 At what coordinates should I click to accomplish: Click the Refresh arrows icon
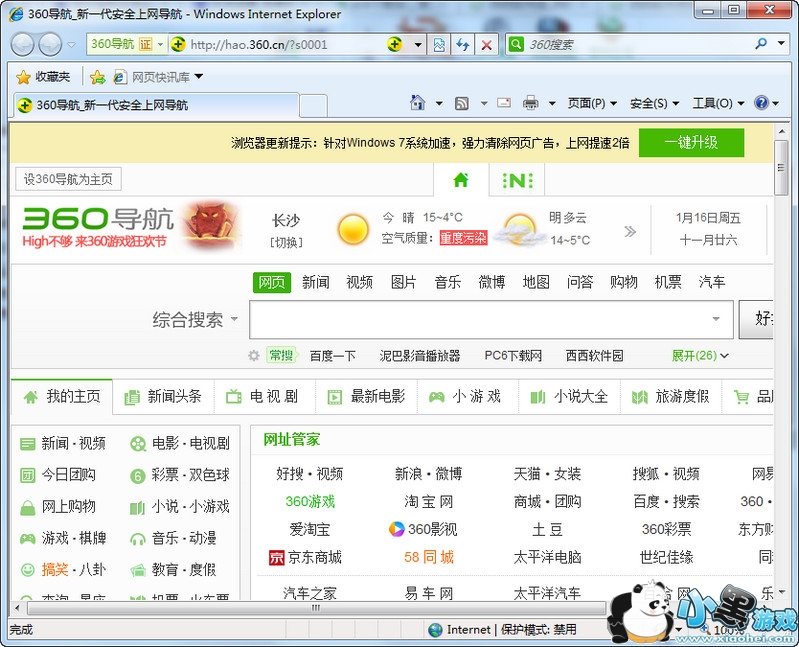[x=462, y=45]
